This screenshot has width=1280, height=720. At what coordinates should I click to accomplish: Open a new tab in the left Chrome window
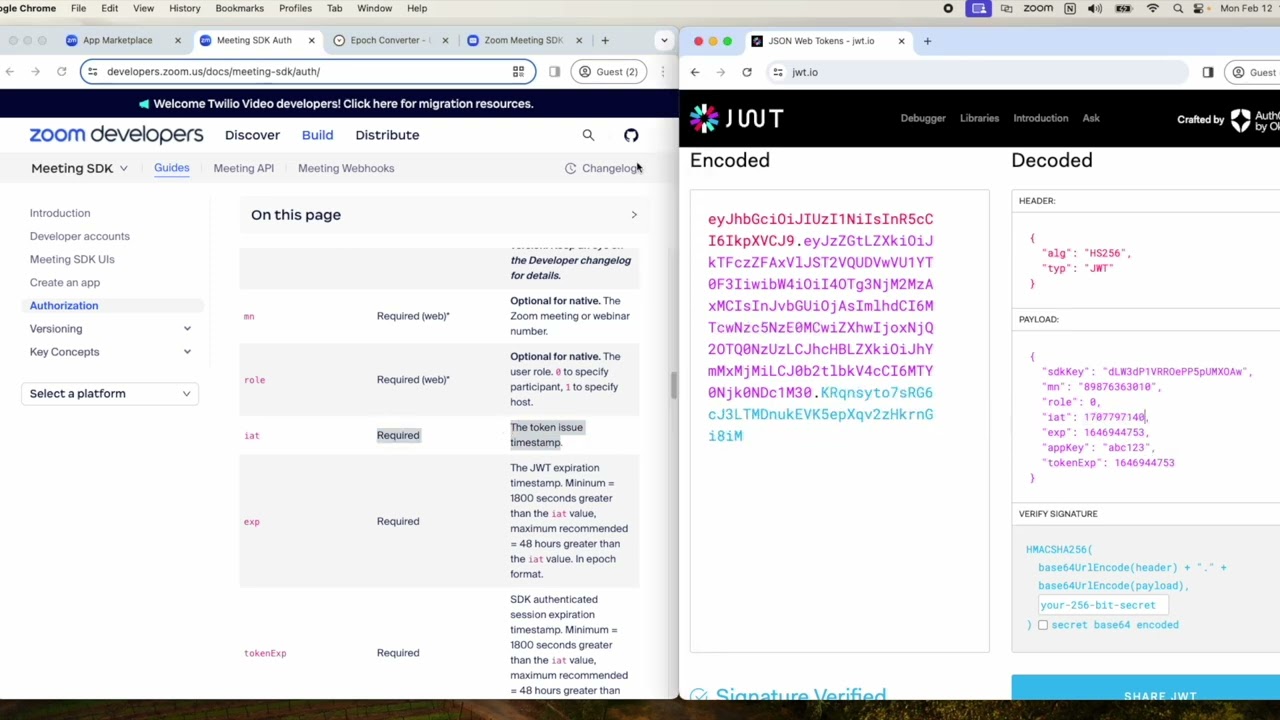click(x=605, y=40)
